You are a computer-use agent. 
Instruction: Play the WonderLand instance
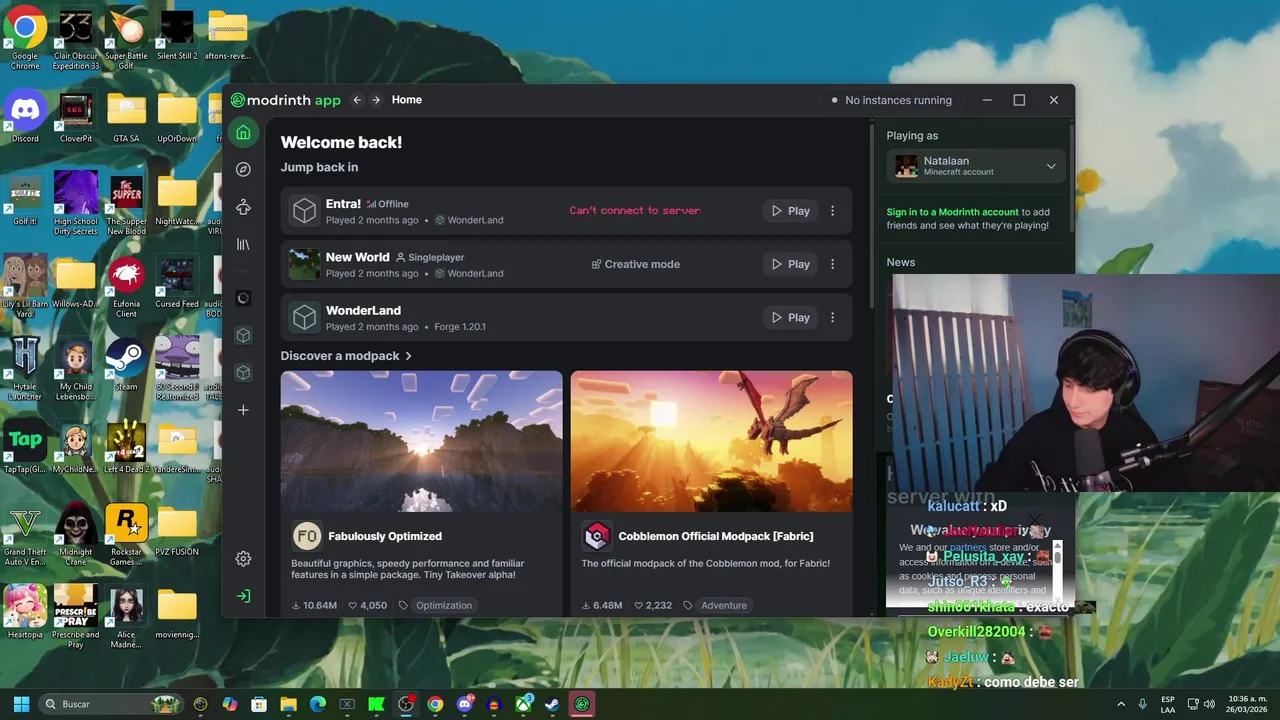tap(790, 317)
